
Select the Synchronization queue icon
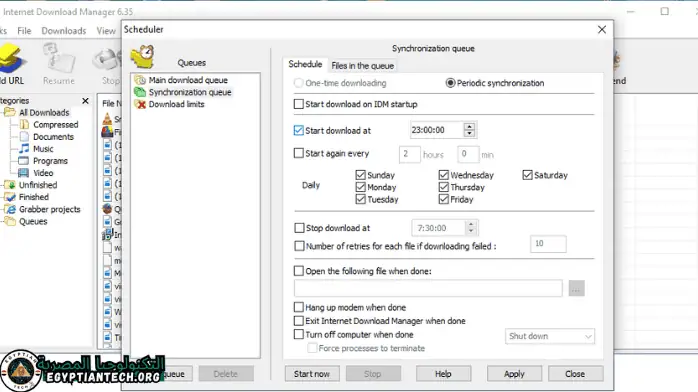(140, 92)
